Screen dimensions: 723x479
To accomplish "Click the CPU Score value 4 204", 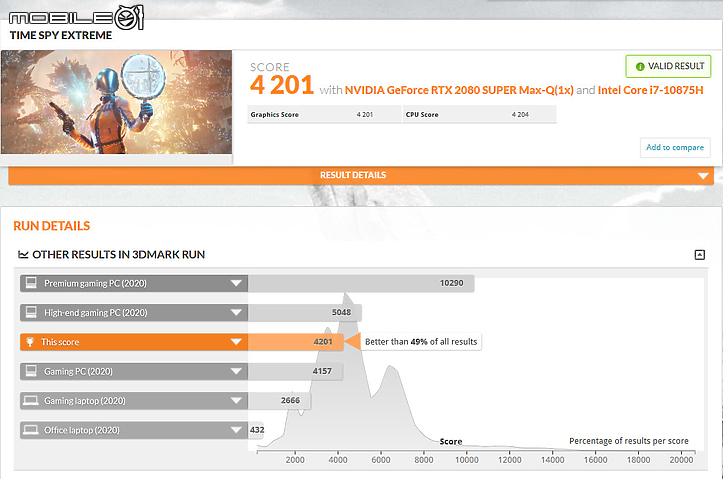I will coord(520,114).
